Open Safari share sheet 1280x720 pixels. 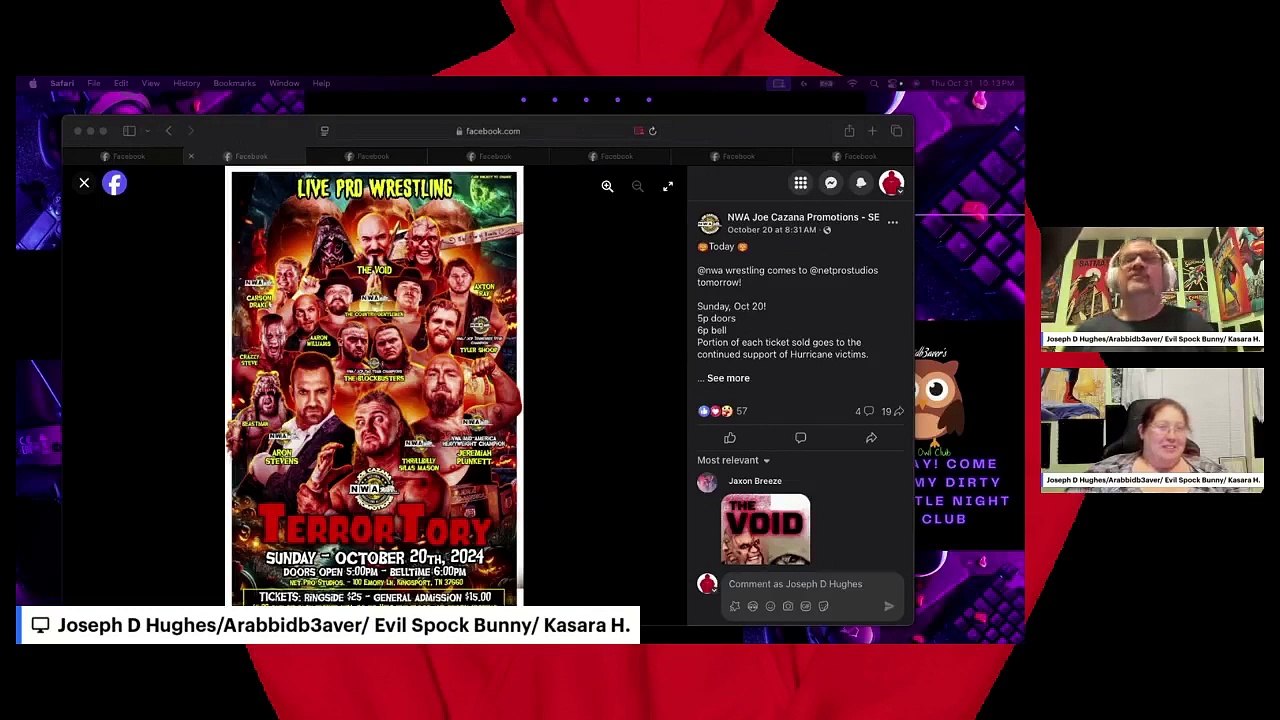click(849, 131)
